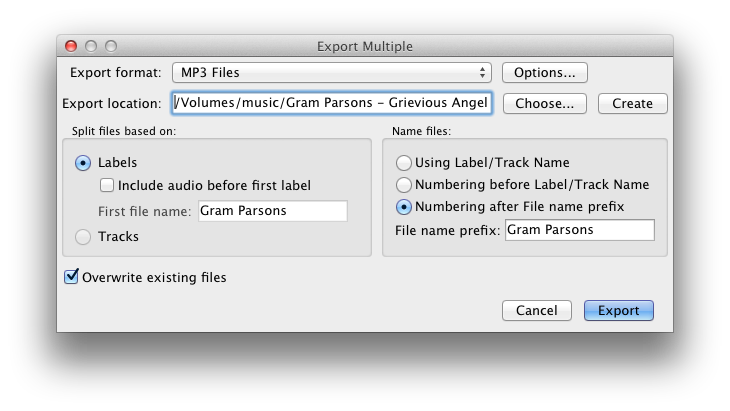
Task: Click the First file name field
Action: 273,211
